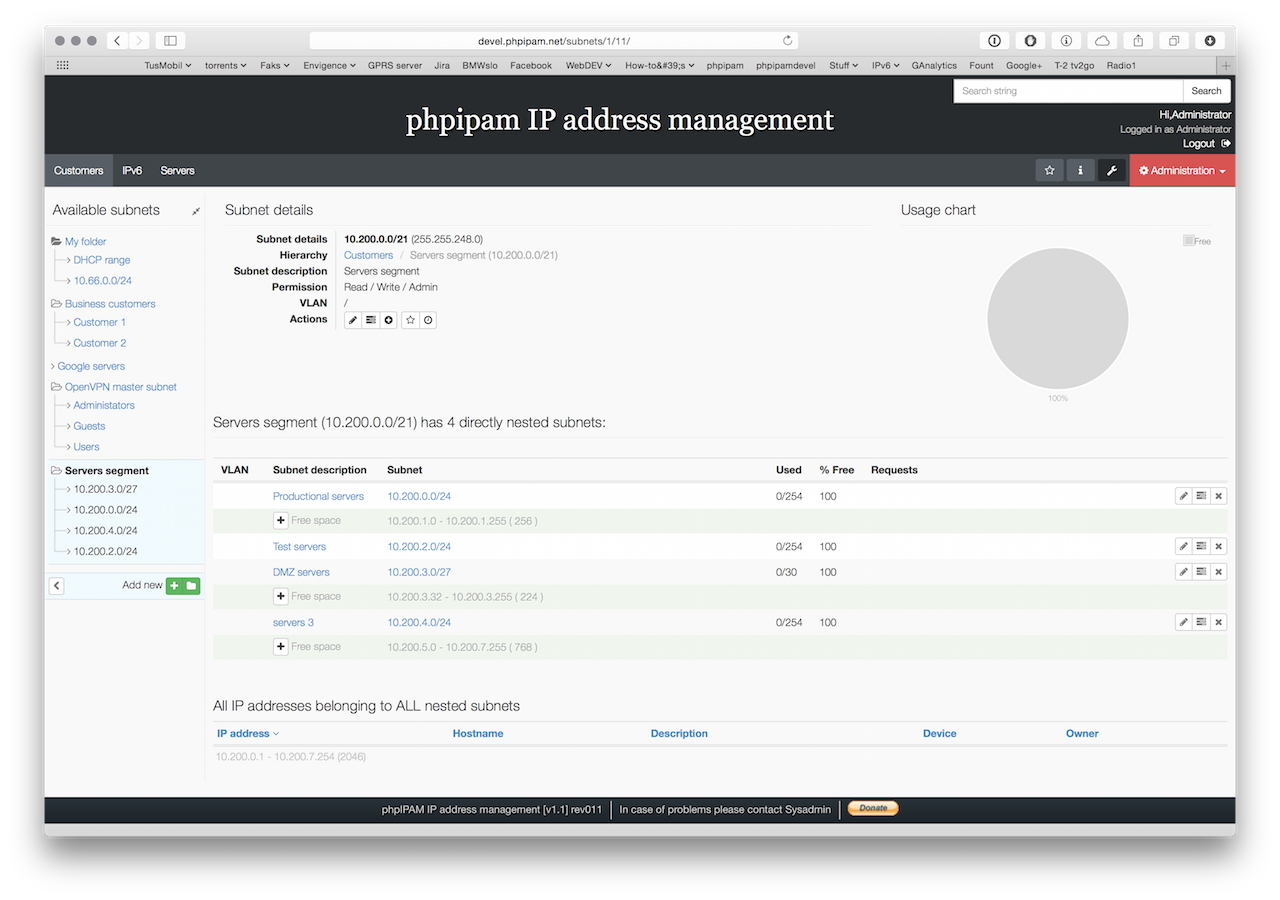Toggle favourite star in subnet Actions
The height and width of the screenshot is (900, 1280).
click(410, 320)
